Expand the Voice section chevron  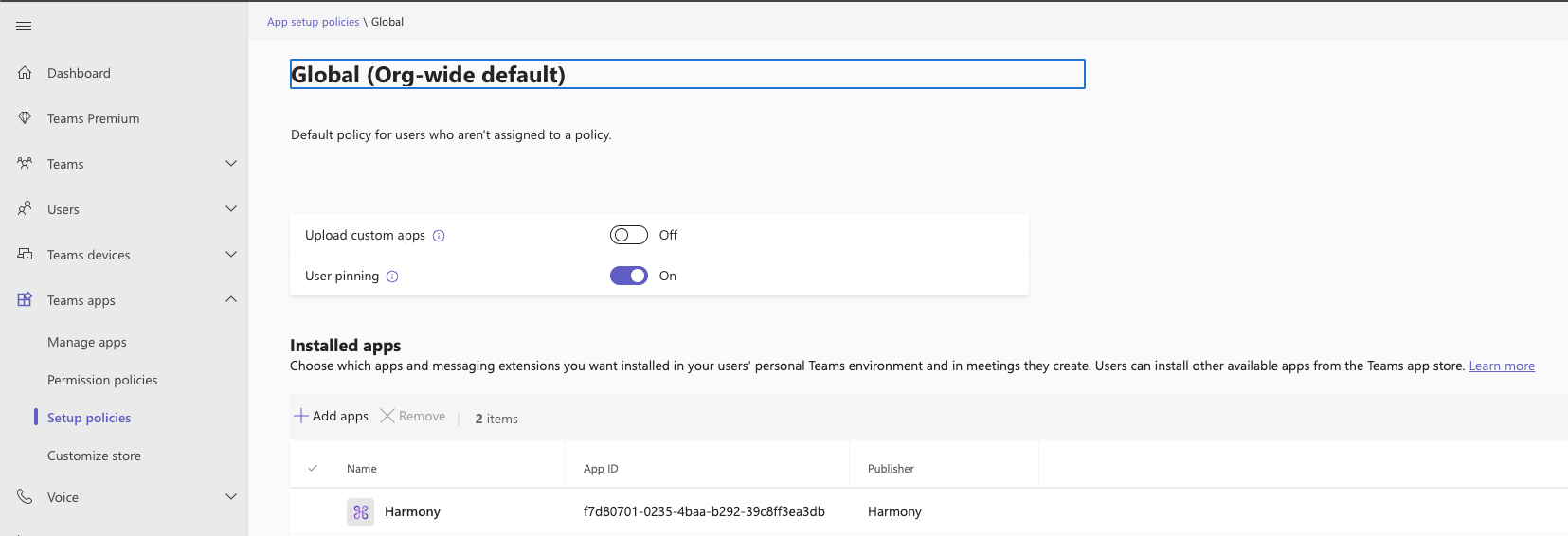pyautogui.click(x=231, y=496)
